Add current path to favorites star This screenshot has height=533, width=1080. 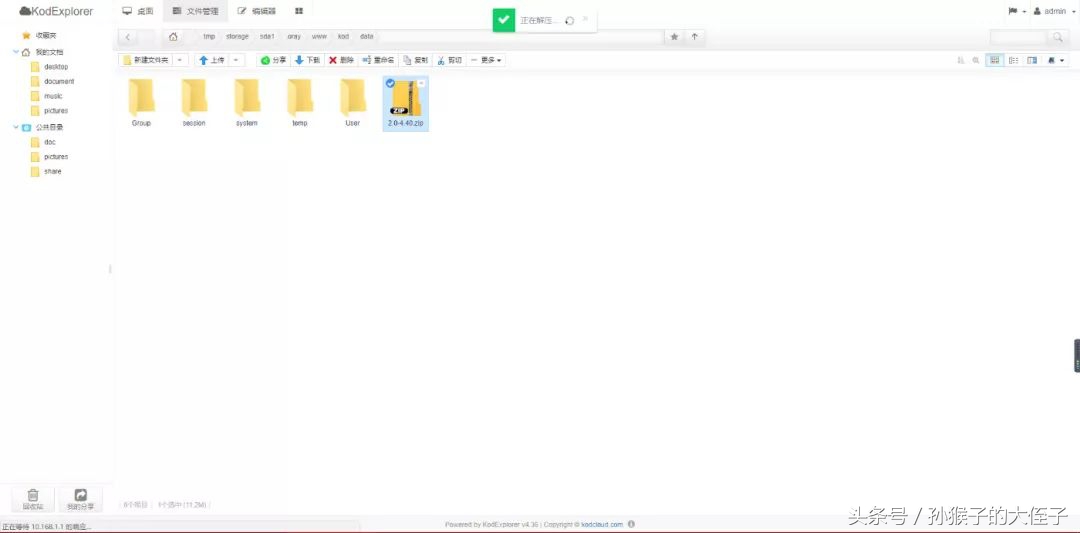pyautogui.click(x=674, y=36)
